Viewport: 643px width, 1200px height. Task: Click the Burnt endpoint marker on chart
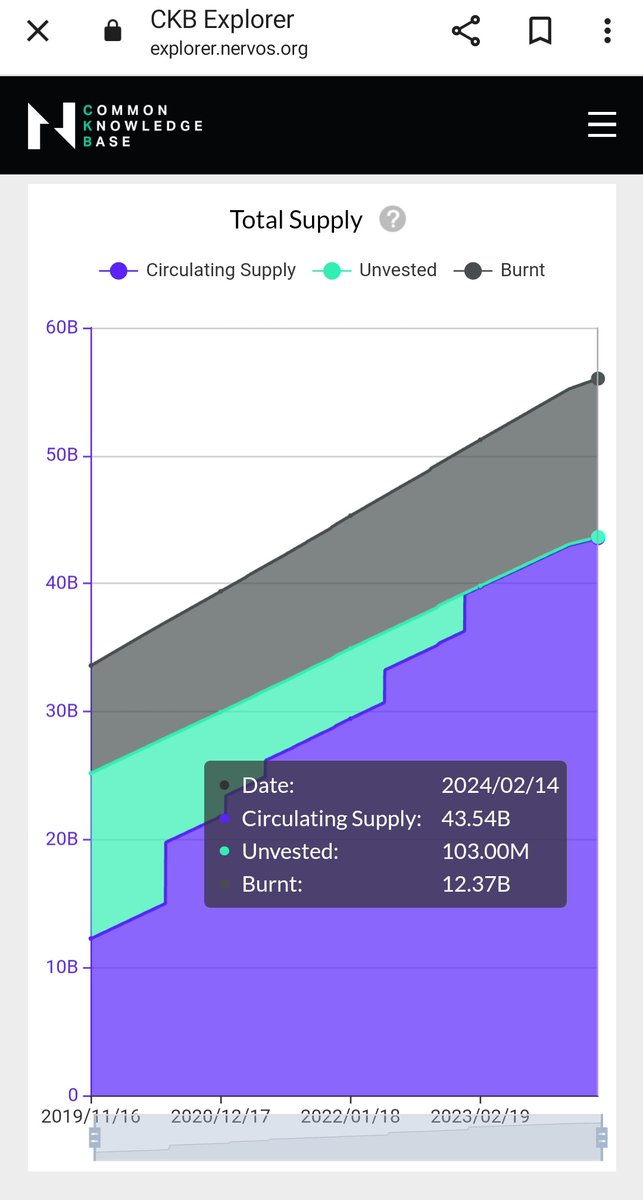coord(598,378)
